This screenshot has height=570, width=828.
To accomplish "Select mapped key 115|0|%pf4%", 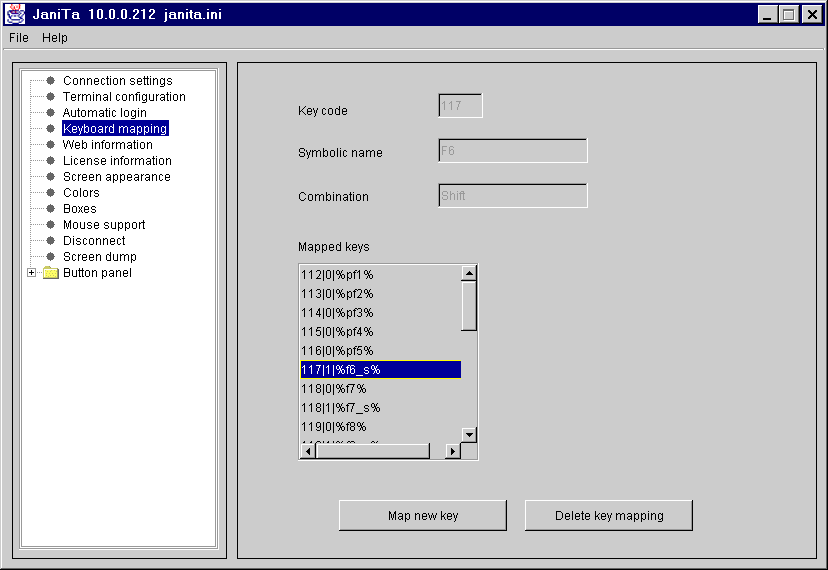I will pos(380,332).
